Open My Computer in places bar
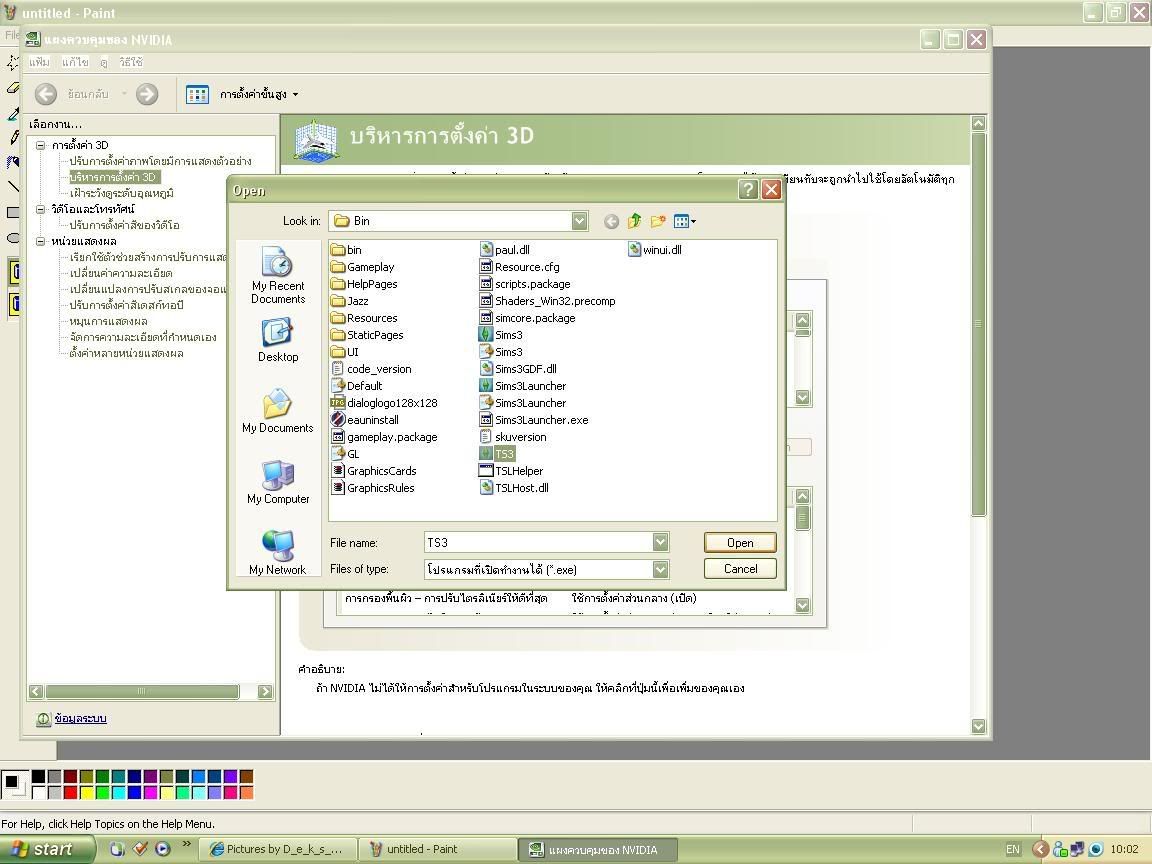 click(278, 482)
